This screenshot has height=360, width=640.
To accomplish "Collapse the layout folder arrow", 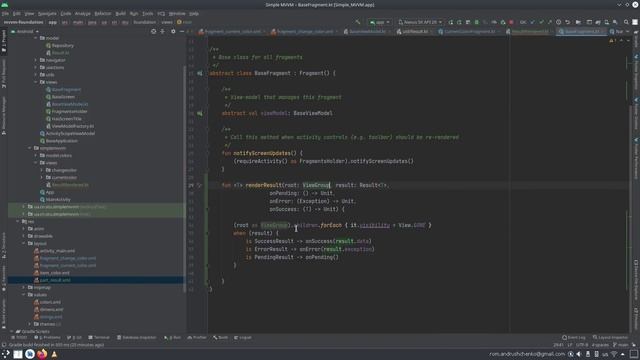I will pyautogui.click(x=24, y=244).
